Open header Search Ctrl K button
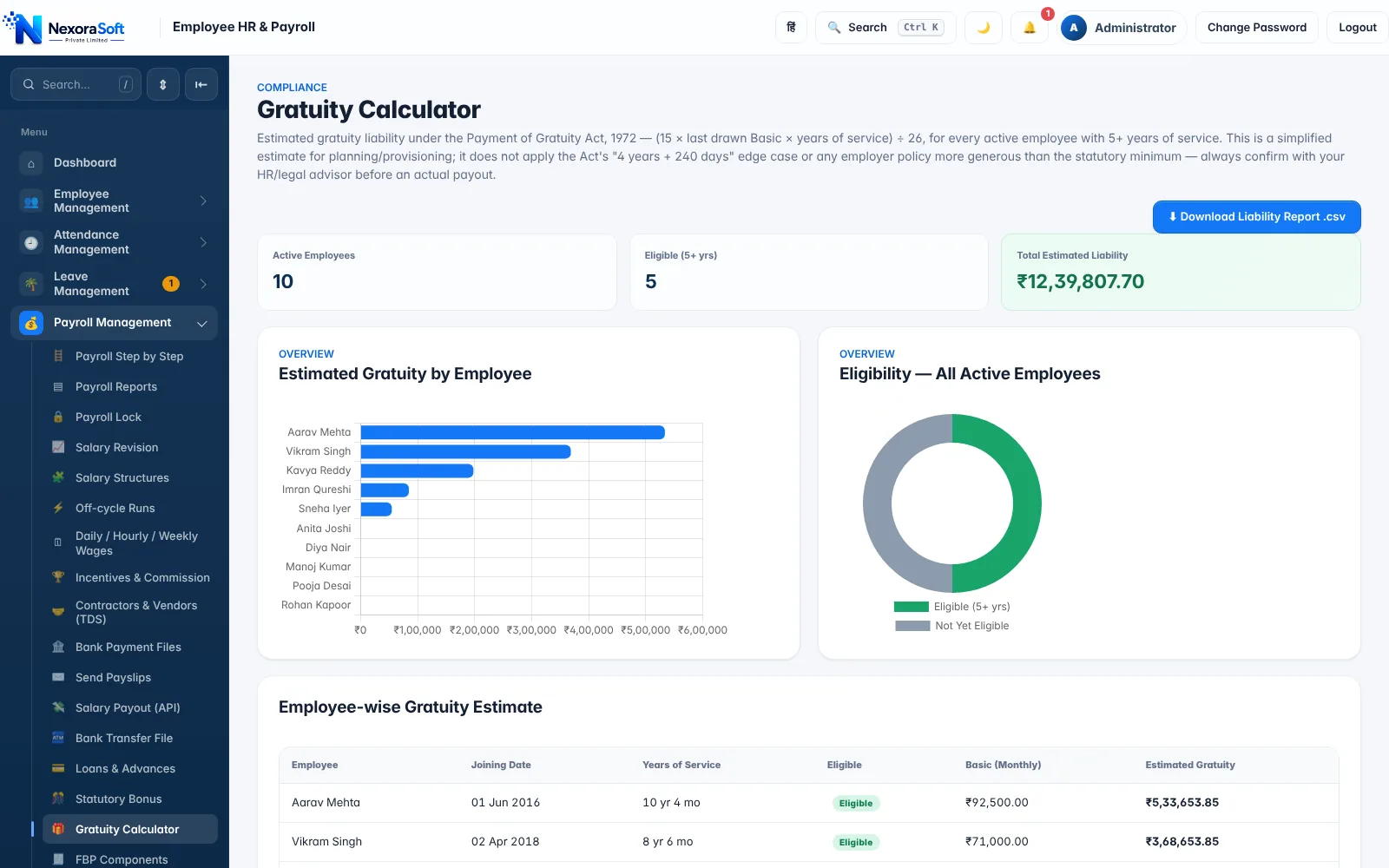 [885, 28]
